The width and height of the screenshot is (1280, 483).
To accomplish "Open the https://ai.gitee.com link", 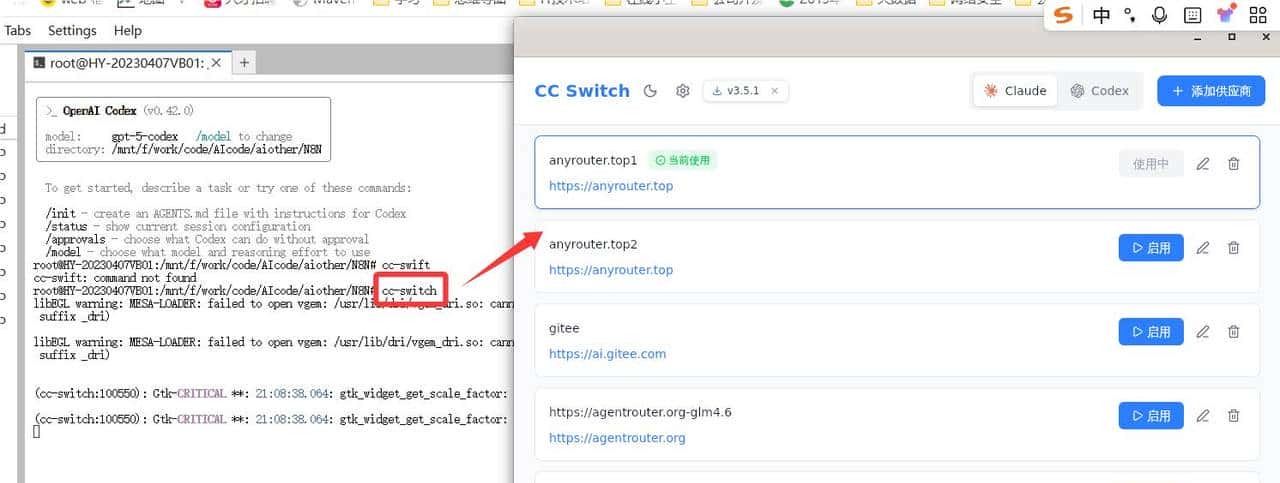I will pos(607,354).
